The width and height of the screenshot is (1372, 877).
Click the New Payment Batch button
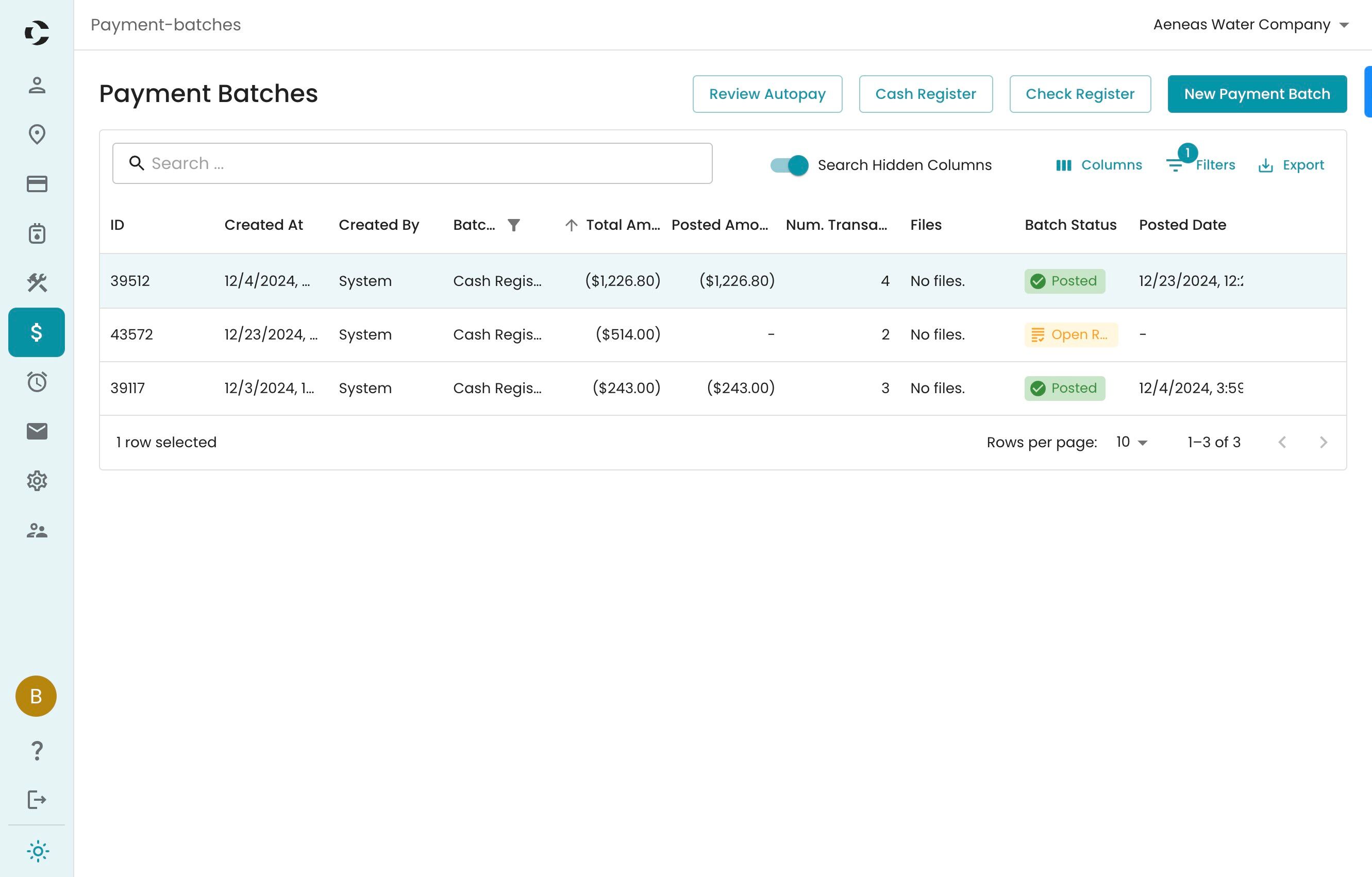tap(1257, 94)
